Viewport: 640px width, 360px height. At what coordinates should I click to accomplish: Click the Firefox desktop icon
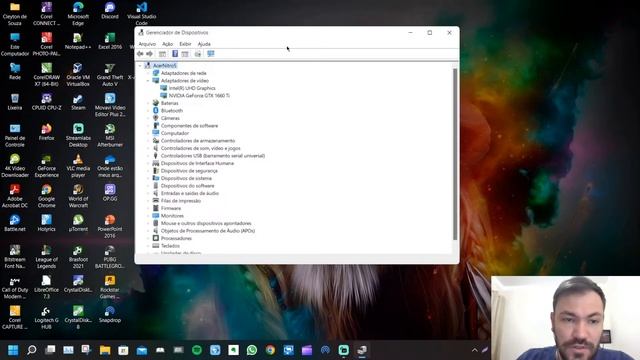coord(46,132)
